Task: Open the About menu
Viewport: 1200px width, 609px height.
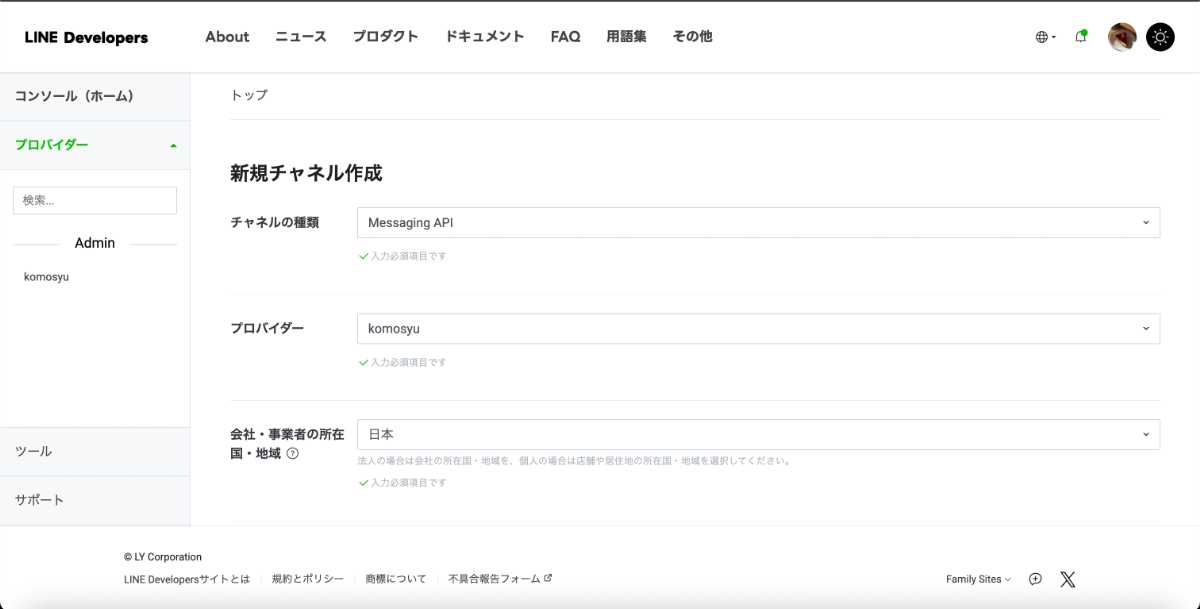Action: coord(227,36)
